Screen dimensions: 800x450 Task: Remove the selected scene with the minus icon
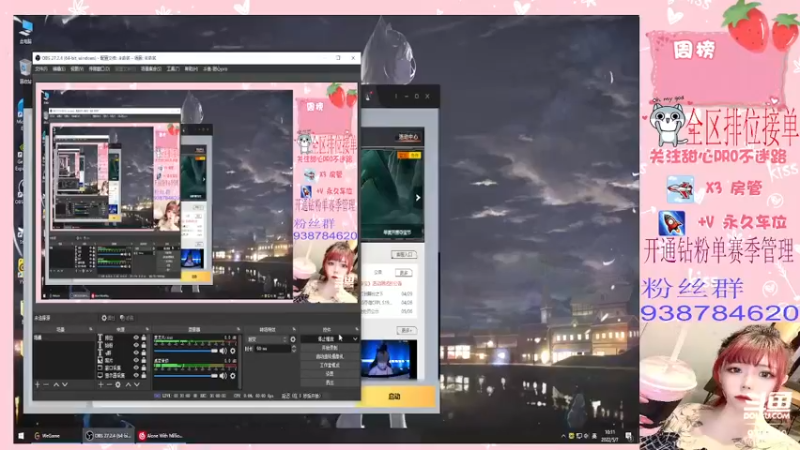46,385
